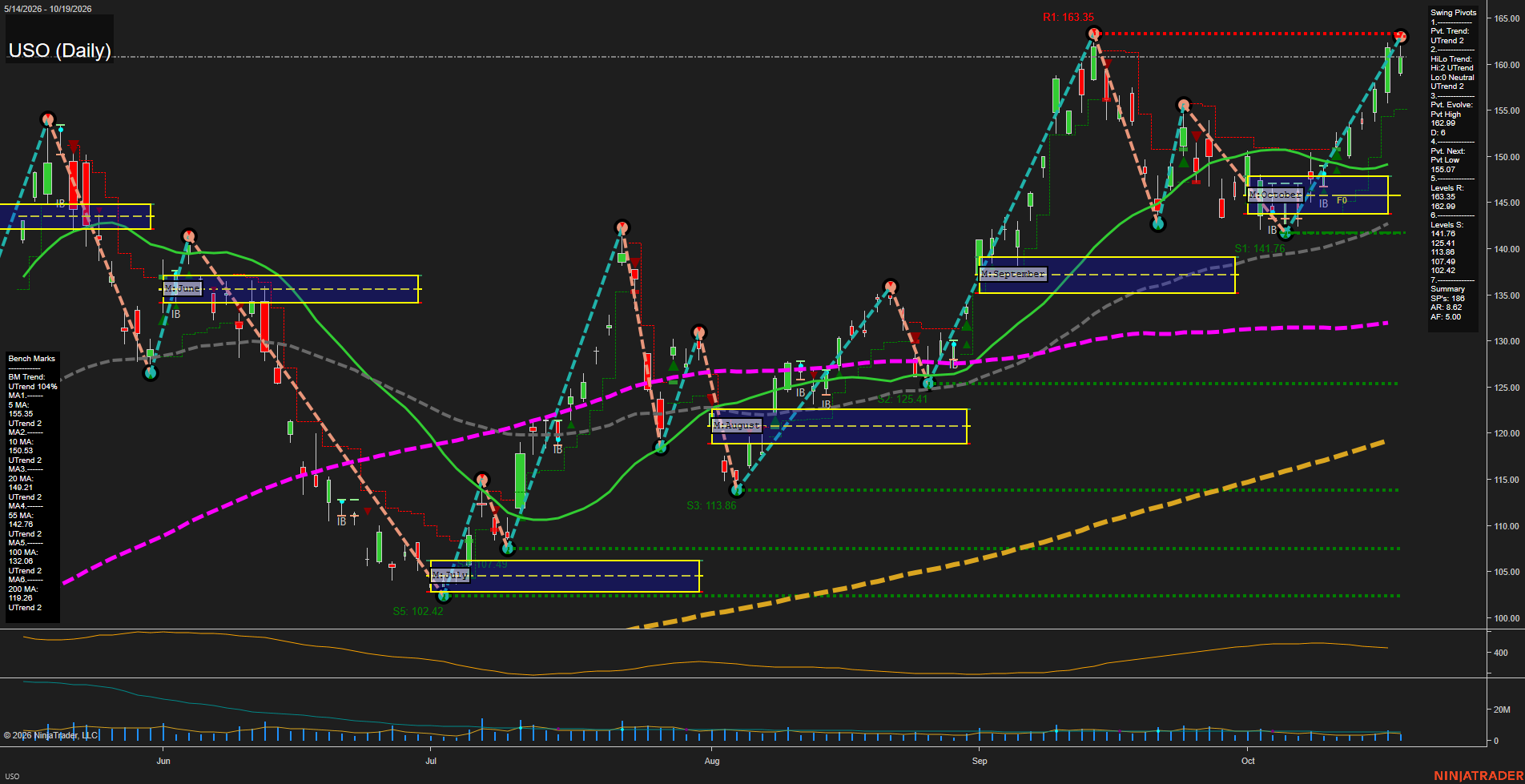
Task: Click the S3: 113.86 support label
Action: point(711,505)
